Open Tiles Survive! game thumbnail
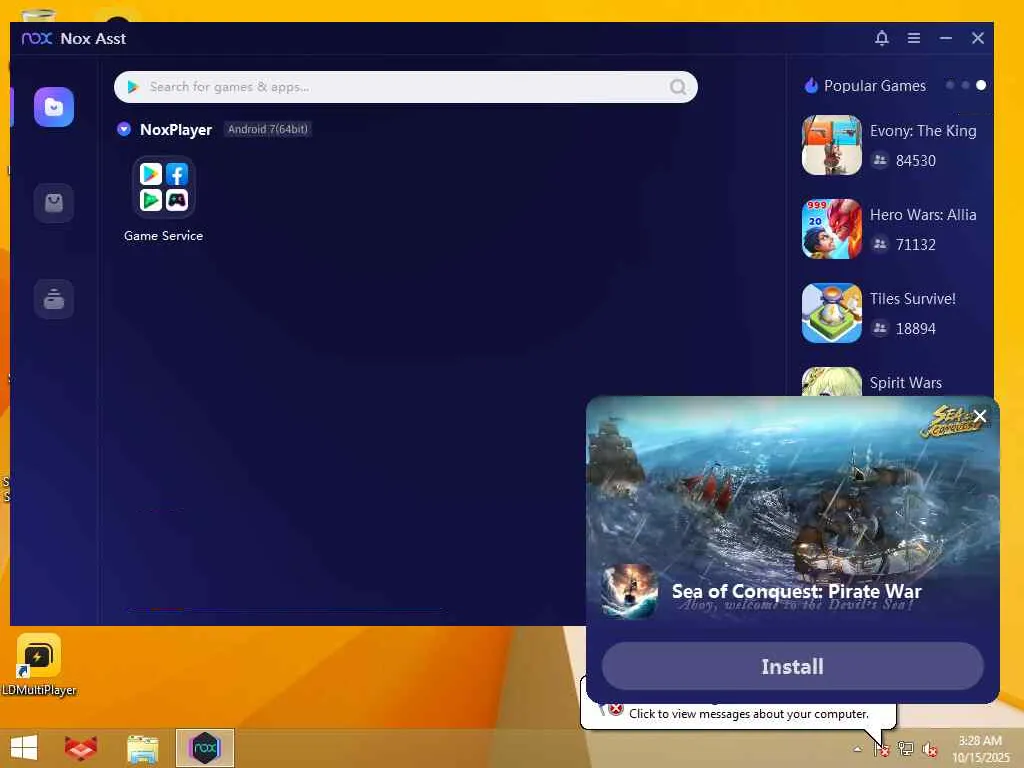This screenshot has height=768, width=1024. point(831,313)
